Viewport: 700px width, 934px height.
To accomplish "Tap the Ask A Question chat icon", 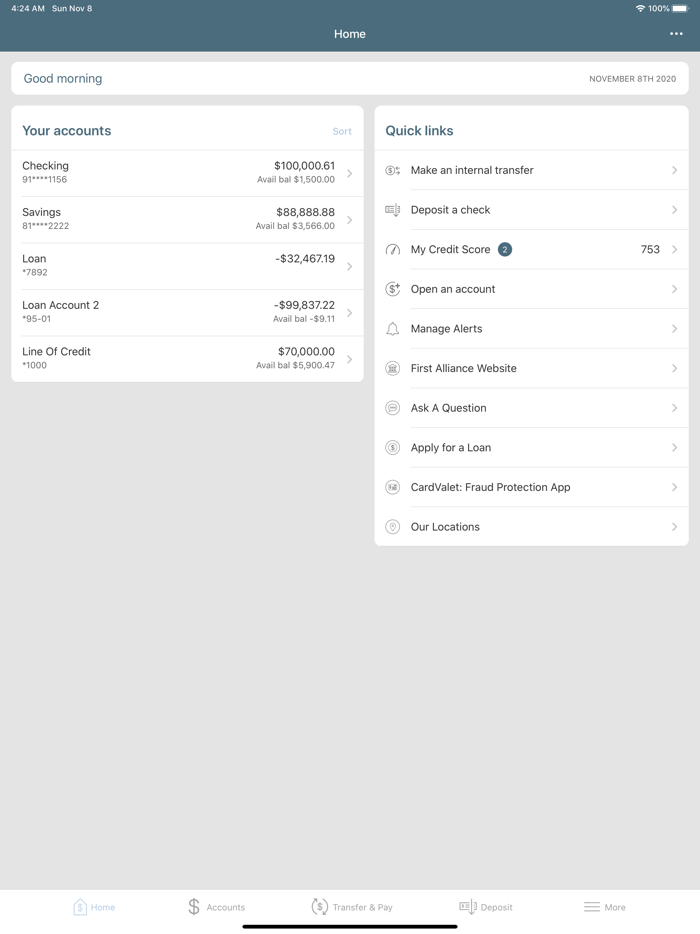I will pyautogui.click(x=393, y=408).
